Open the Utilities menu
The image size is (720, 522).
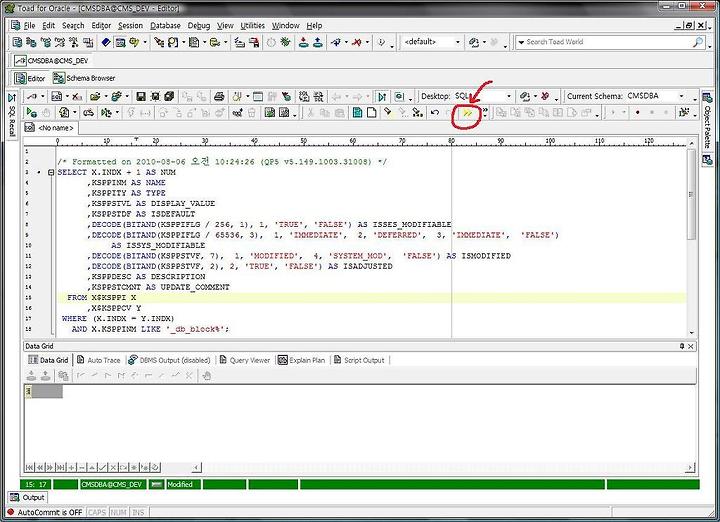(253, 26)
